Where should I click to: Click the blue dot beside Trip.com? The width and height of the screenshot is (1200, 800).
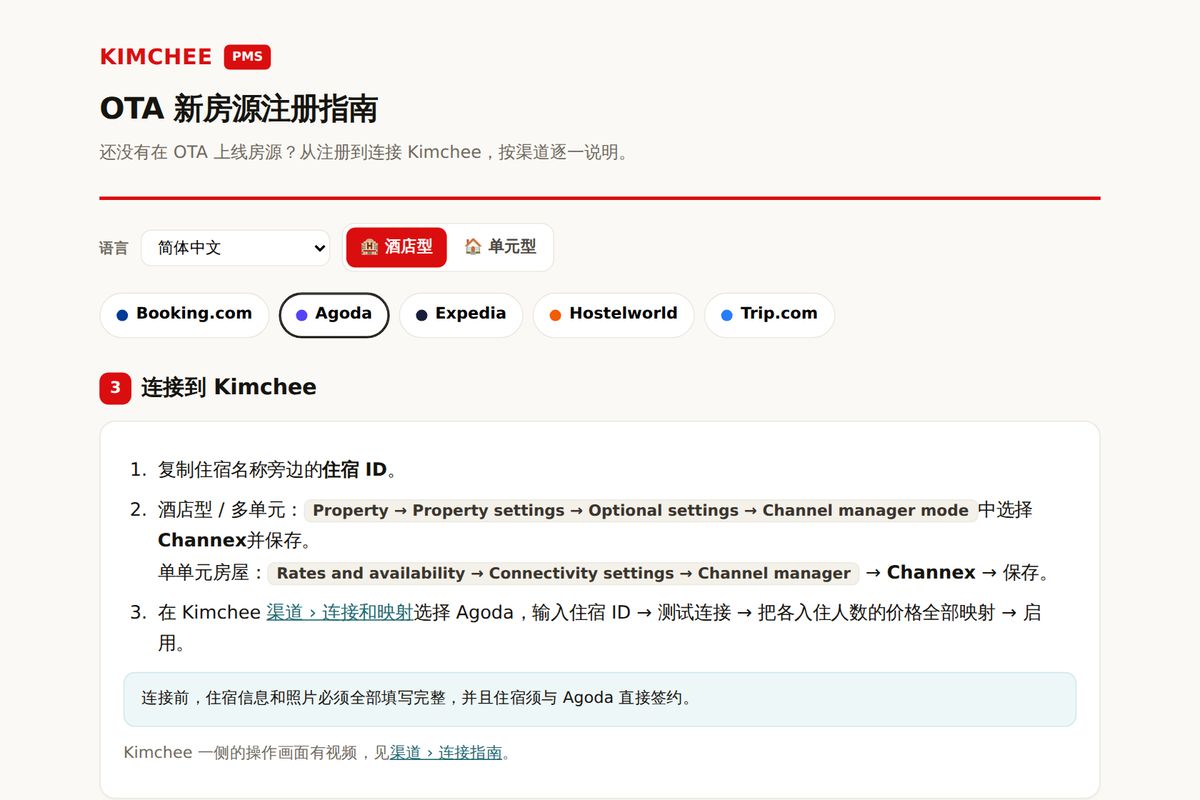tap(726, 315)
